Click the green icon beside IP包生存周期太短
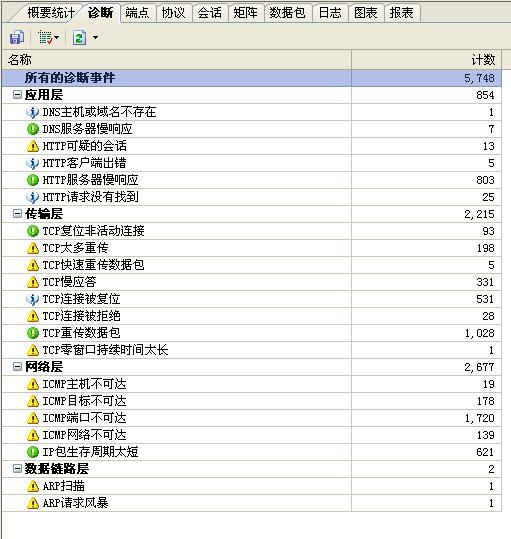The height and width of the screenshot is (539, 511). (x=33, y=452)
